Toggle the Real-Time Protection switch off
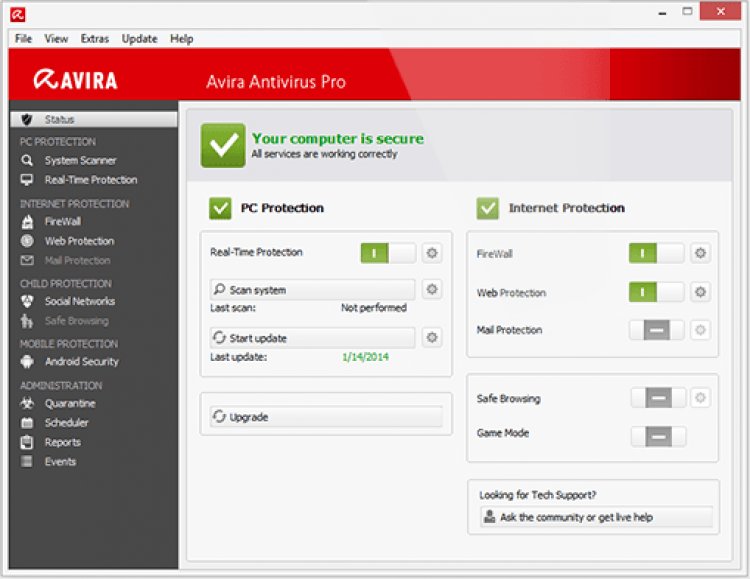The image size is (750, 579). 387,253
